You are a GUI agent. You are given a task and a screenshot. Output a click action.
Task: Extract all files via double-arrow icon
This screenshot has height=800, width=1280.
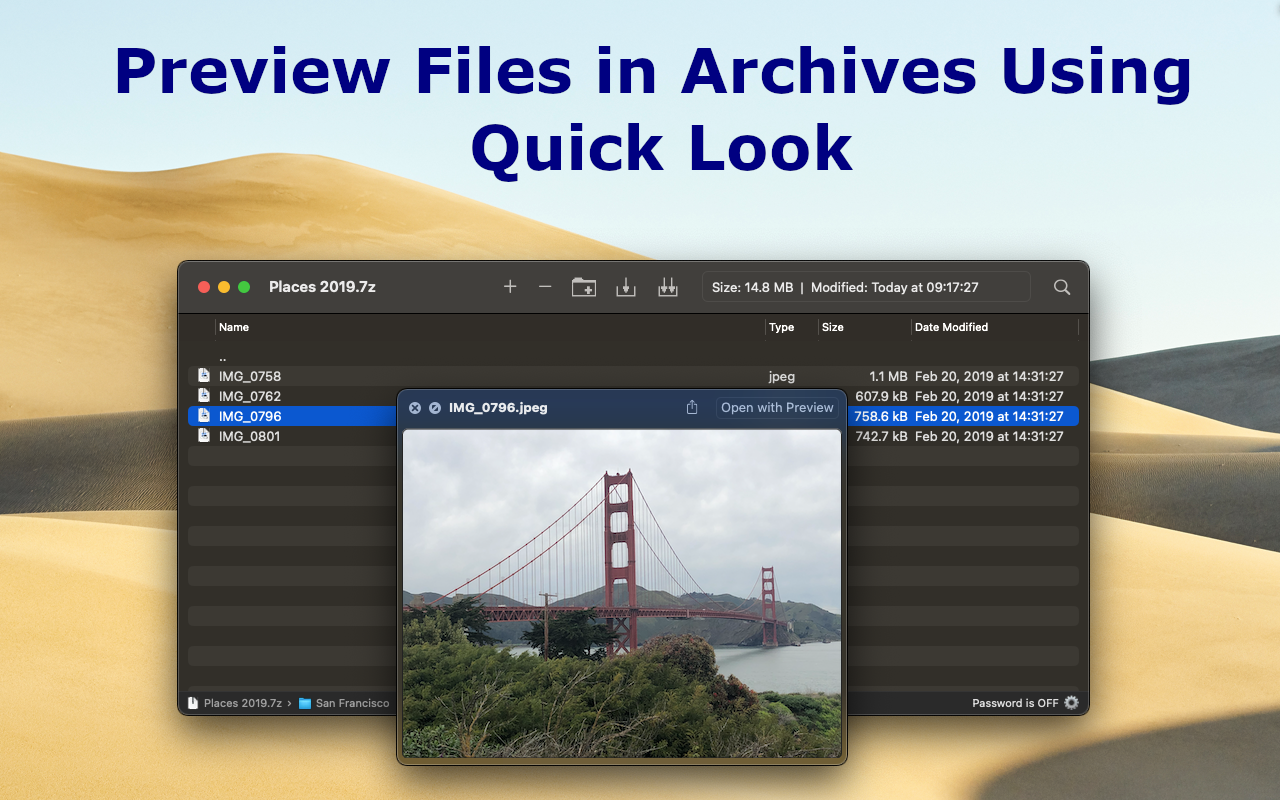pyautogui.click(x=668, y=287)
